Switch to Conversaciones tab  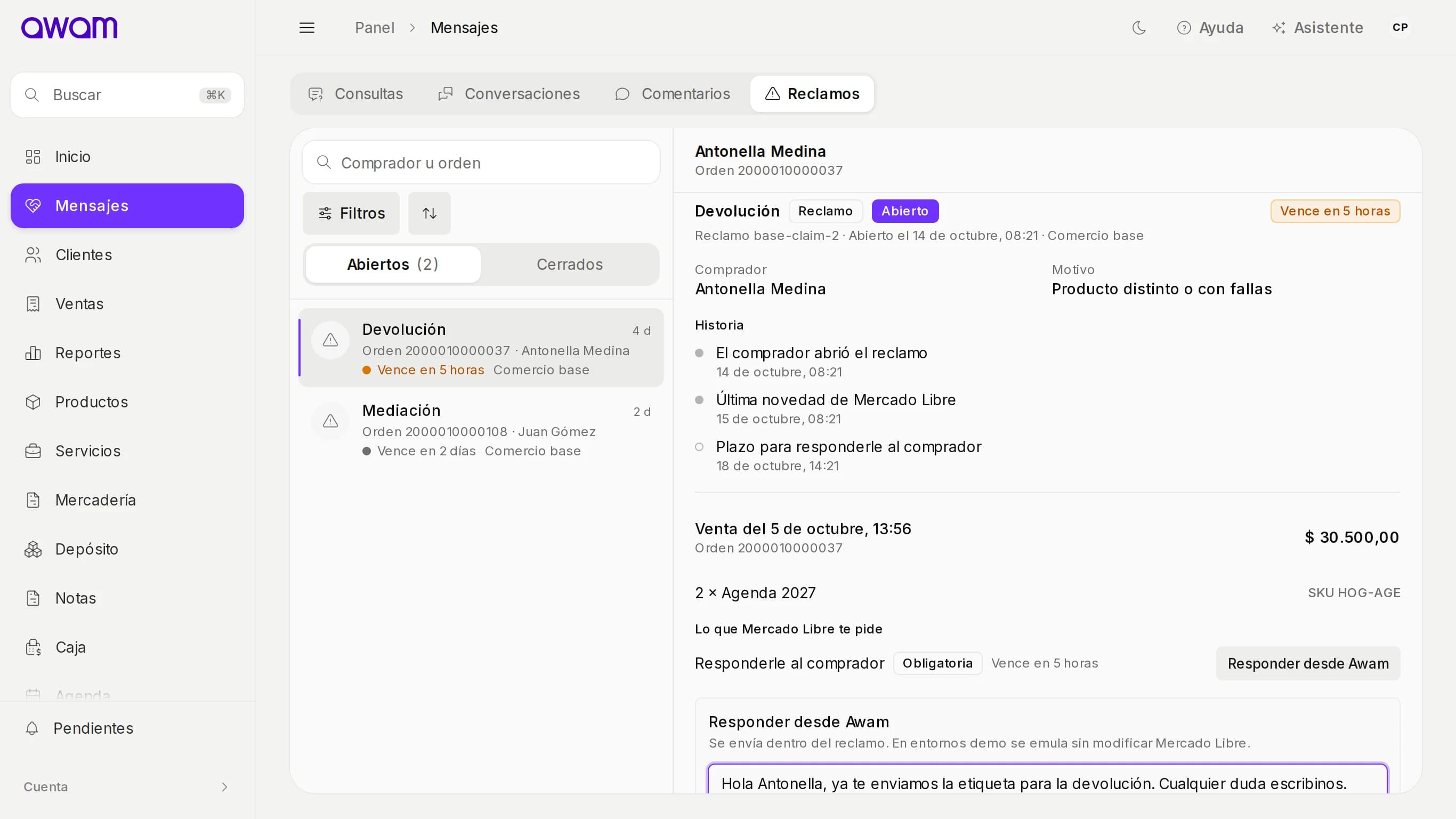click(x=509, y=93)
